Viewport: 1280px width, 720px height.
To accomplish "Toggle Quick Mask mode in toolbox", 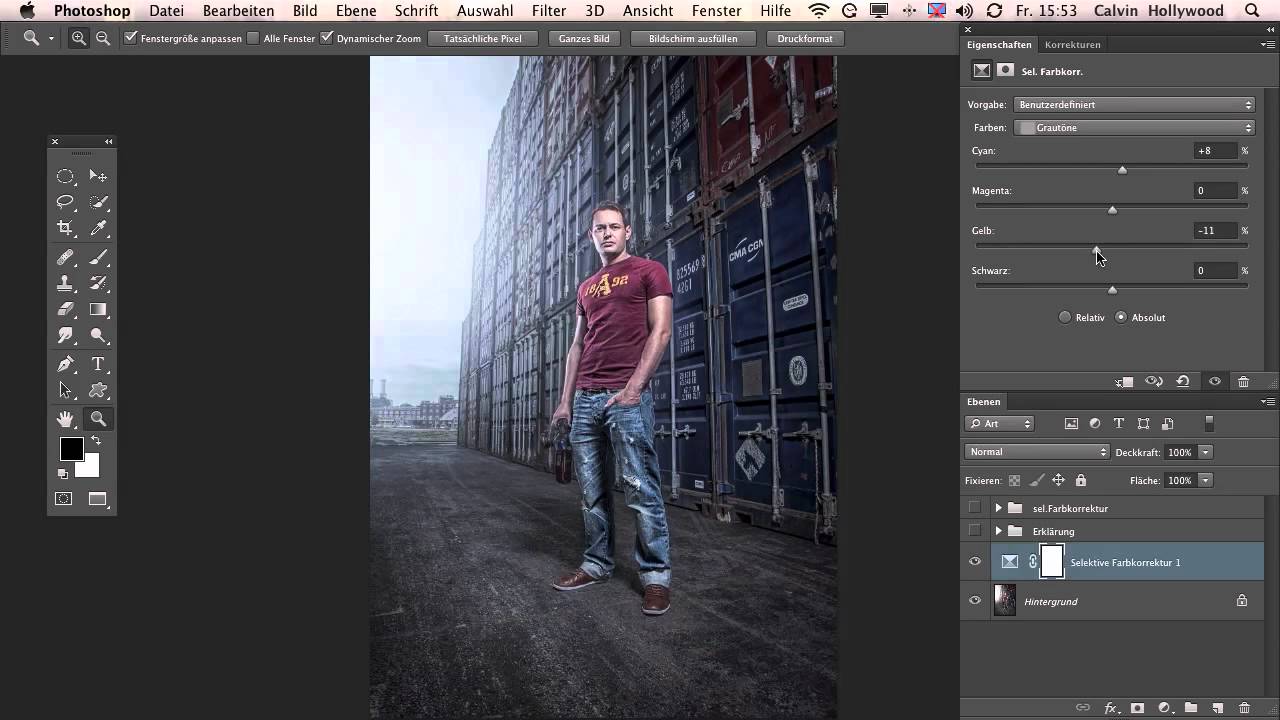I will (64, 499).
